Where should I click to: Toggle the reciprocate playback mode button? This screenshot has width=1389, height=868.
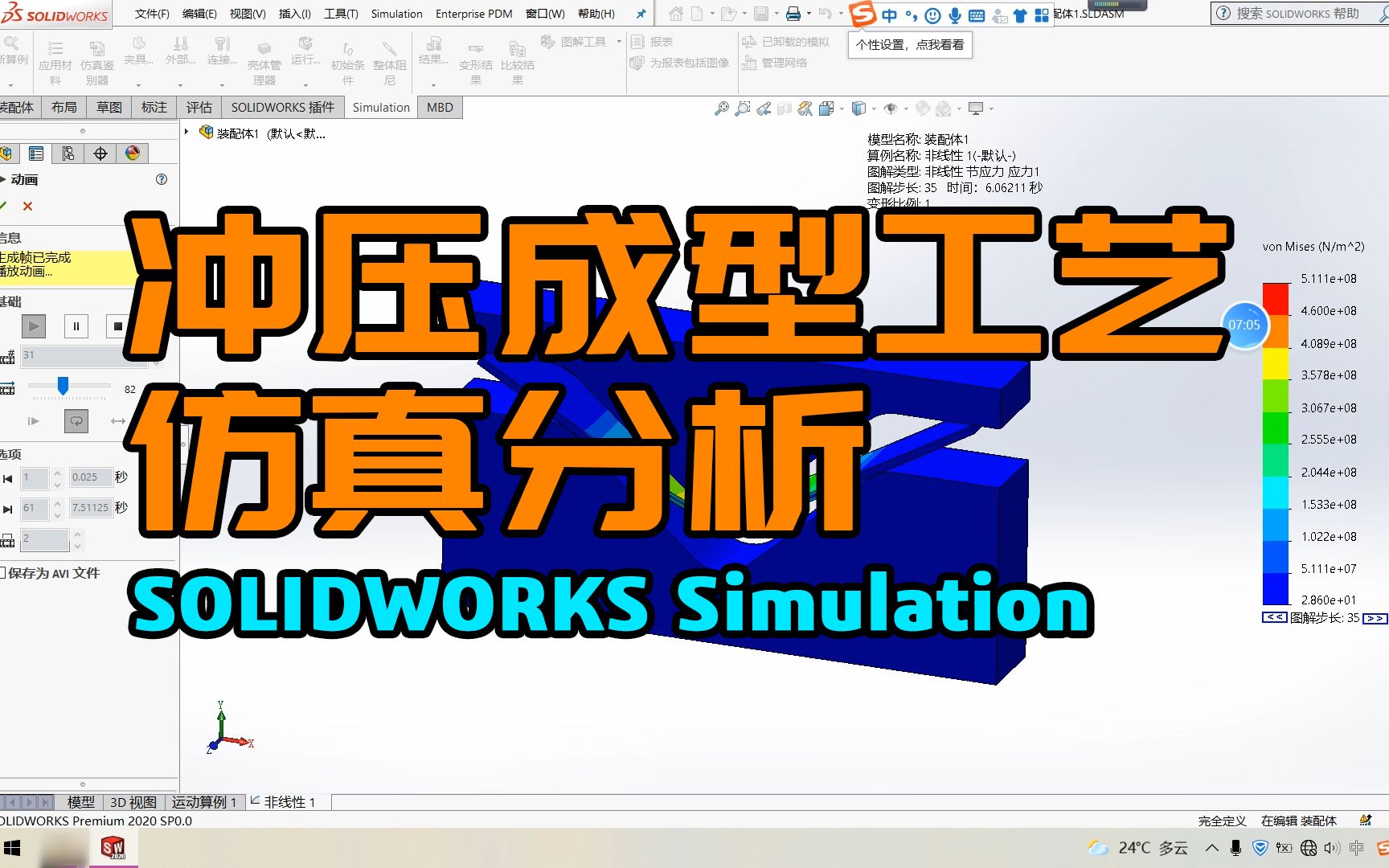click(x=118, y=420)
